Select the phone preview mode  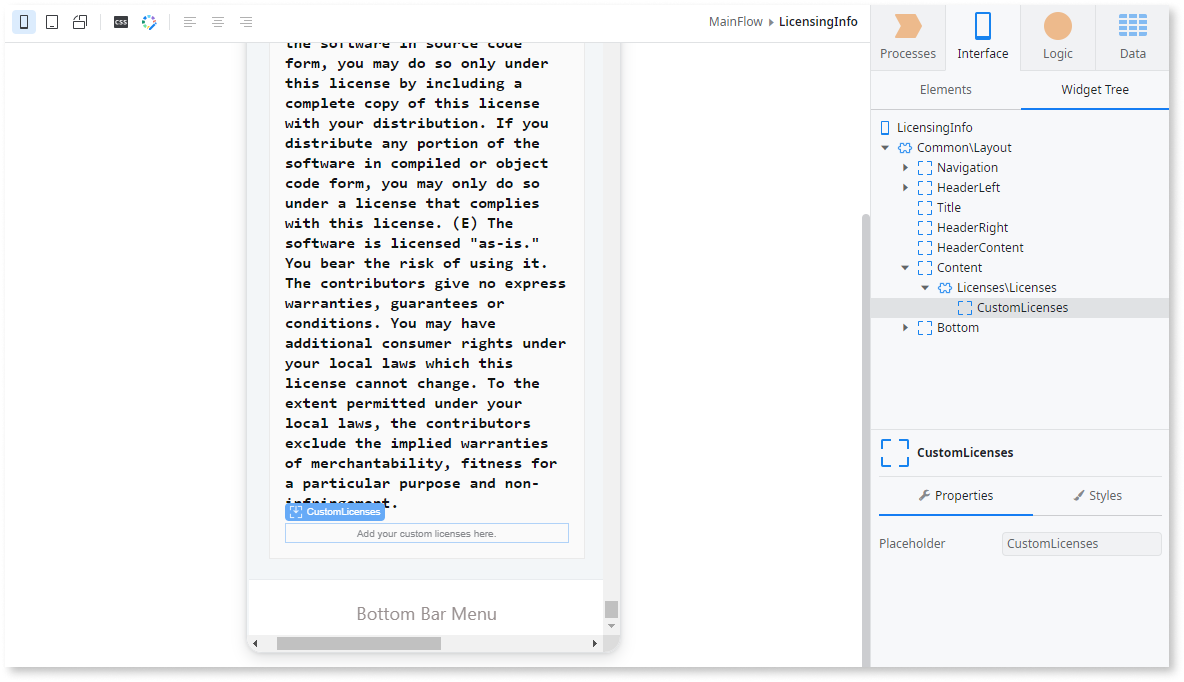click(24, 21)
